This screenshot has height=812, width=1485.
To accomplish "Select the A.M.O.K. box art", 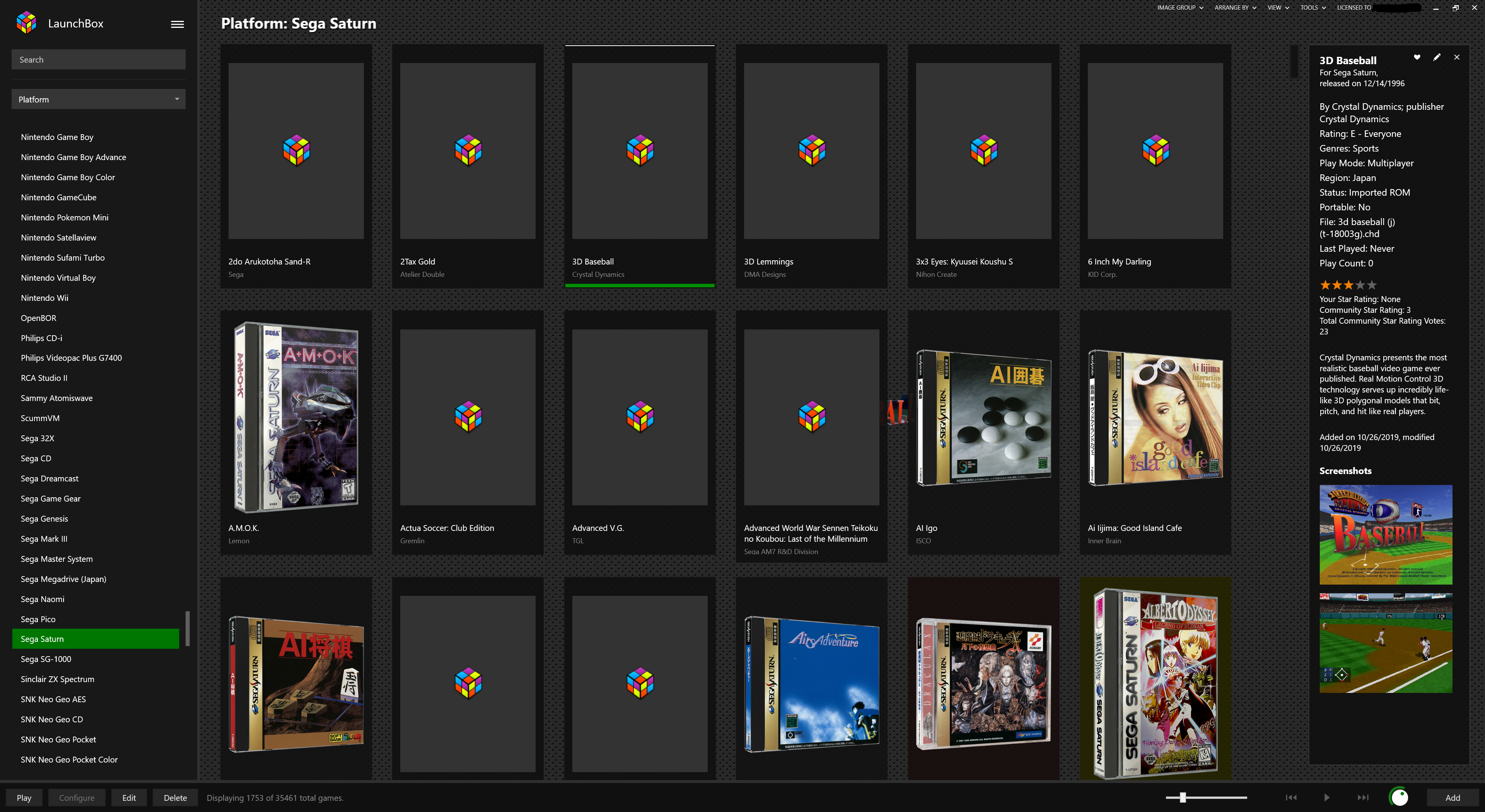I will pos(296,417).
